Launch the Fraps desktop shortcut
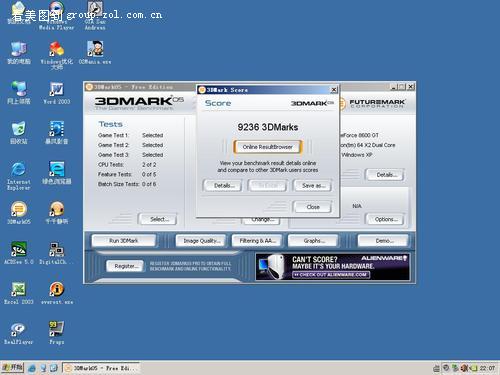The height and width of the screenshot is (375, 500). 57,333
